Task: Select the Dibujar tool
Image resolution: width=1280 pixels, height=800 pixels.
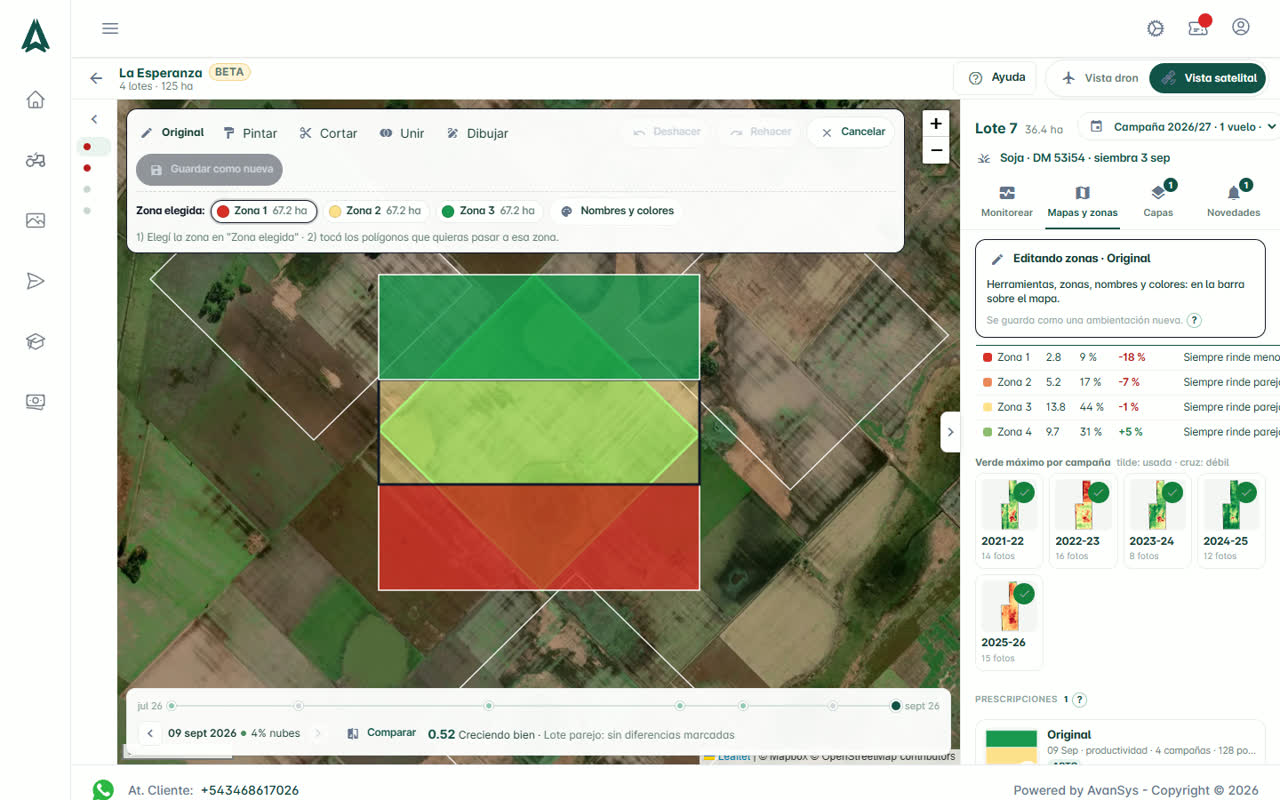Action: coord(477,133)
